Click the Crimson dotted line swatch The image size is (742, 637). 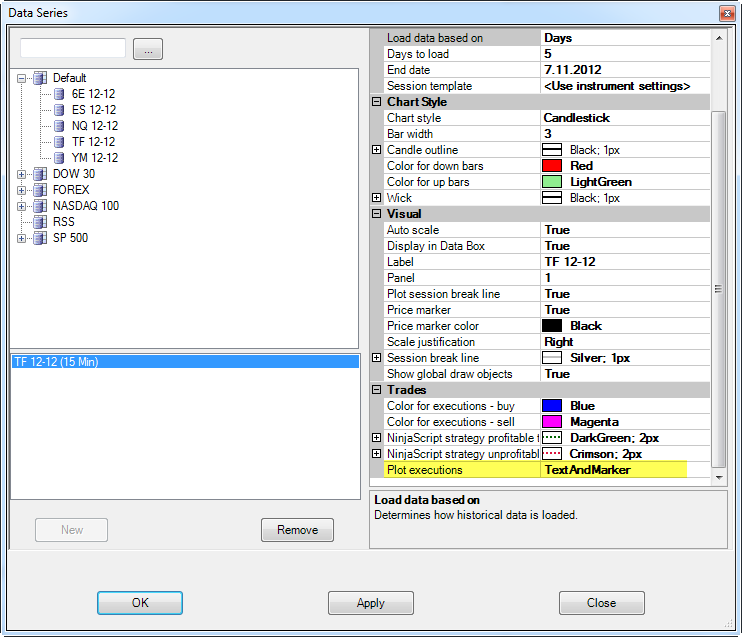tap(552, 454)
